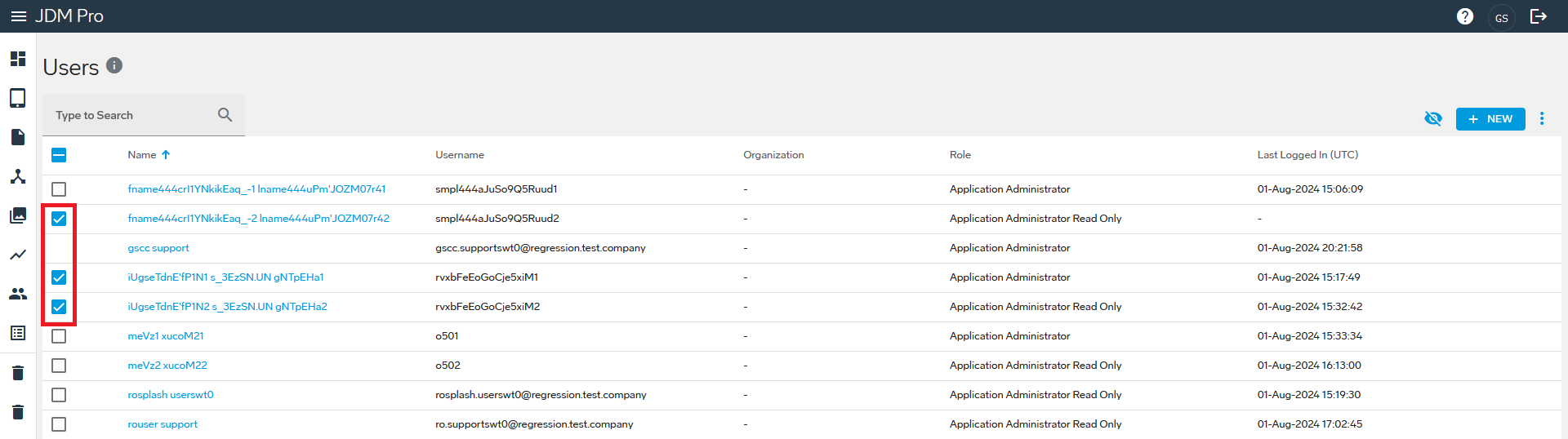Open the rouser support user link

coord(163,424)
